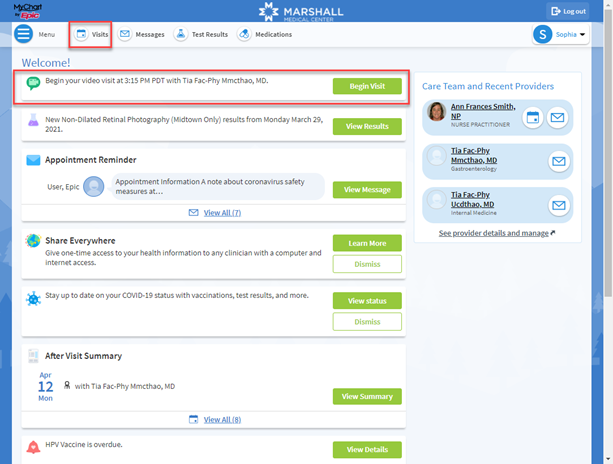Dismiss the COVID-19 status card
Viewport: 613px width, 464px height.
(367, 322)
